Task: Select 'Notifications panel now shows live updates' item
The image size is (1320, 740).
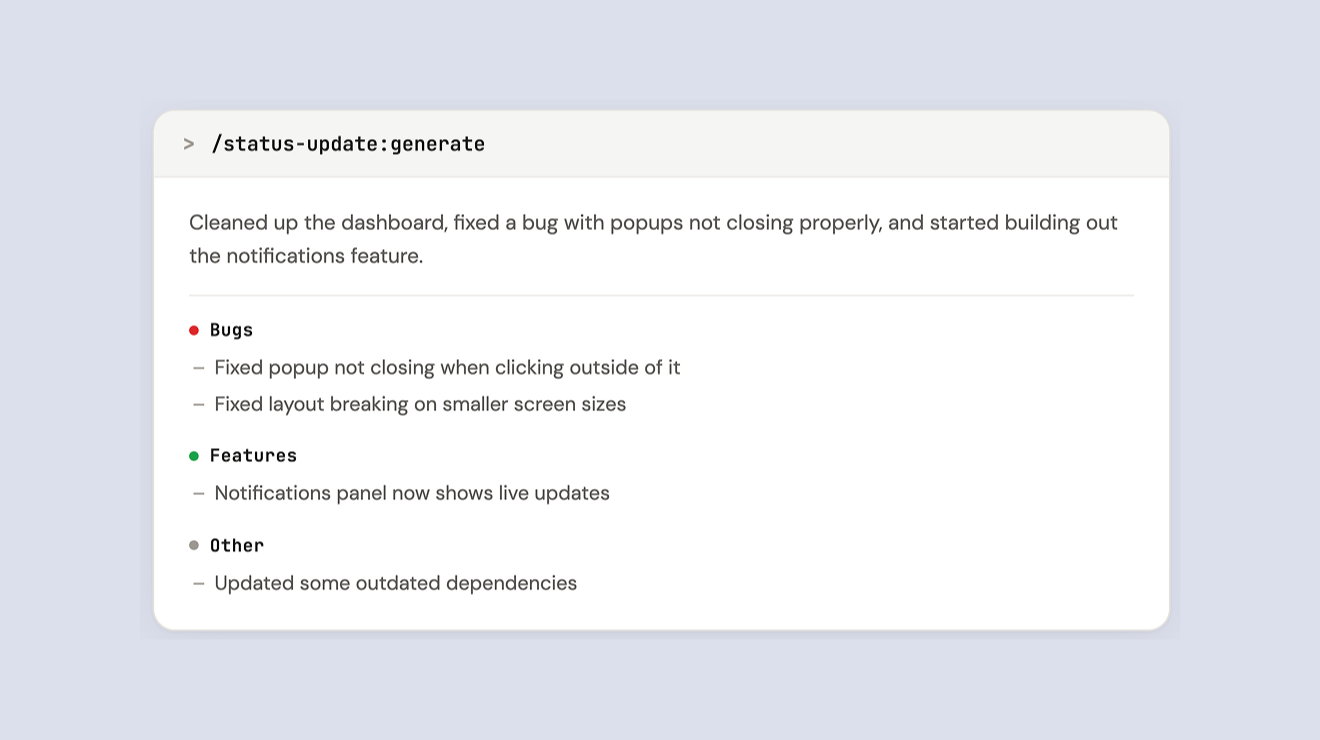Action: click(x=412, y=494)
